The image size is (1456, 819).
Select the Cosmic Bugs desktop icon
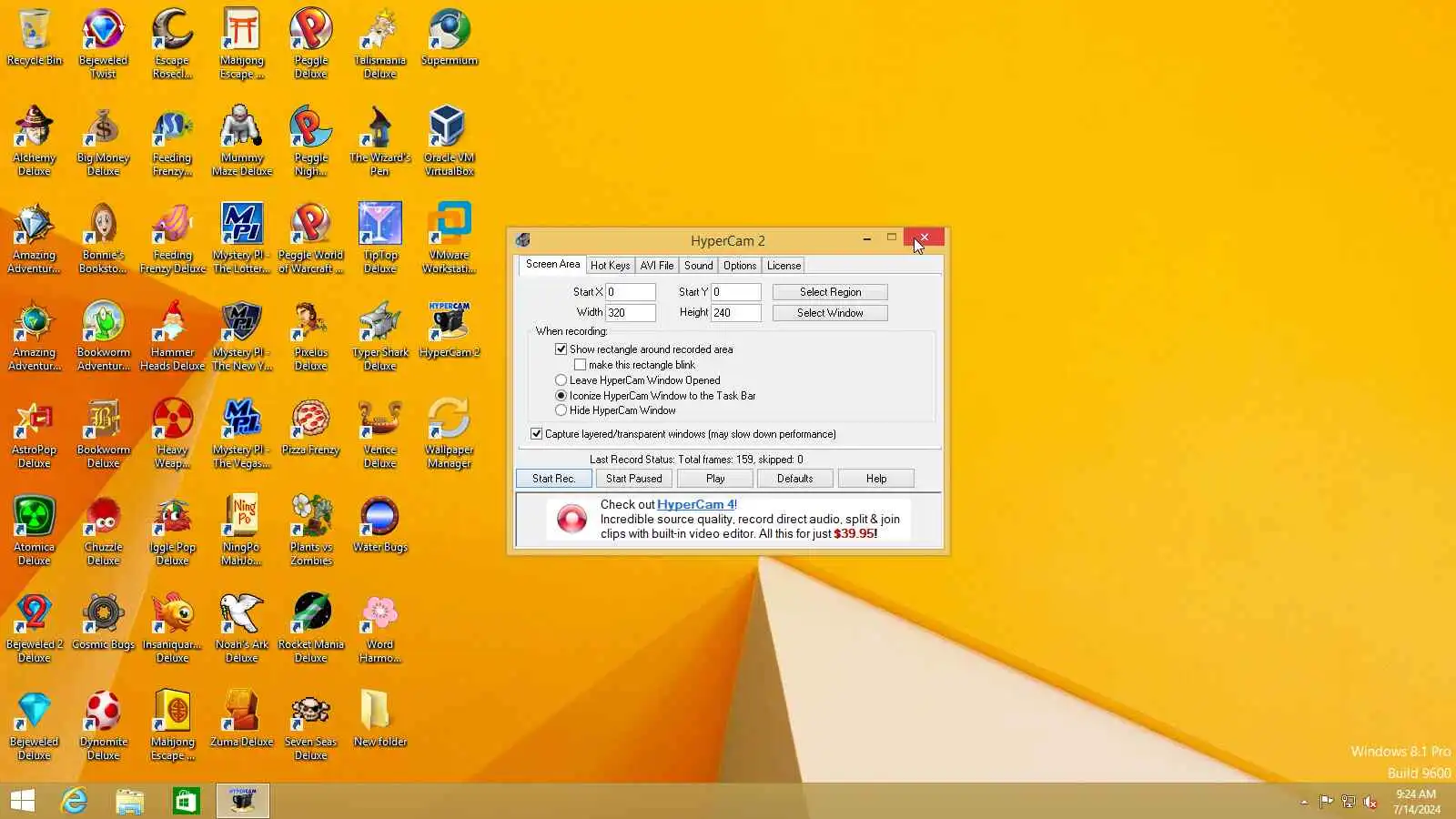pyautogui.click(x=104, y=622)
